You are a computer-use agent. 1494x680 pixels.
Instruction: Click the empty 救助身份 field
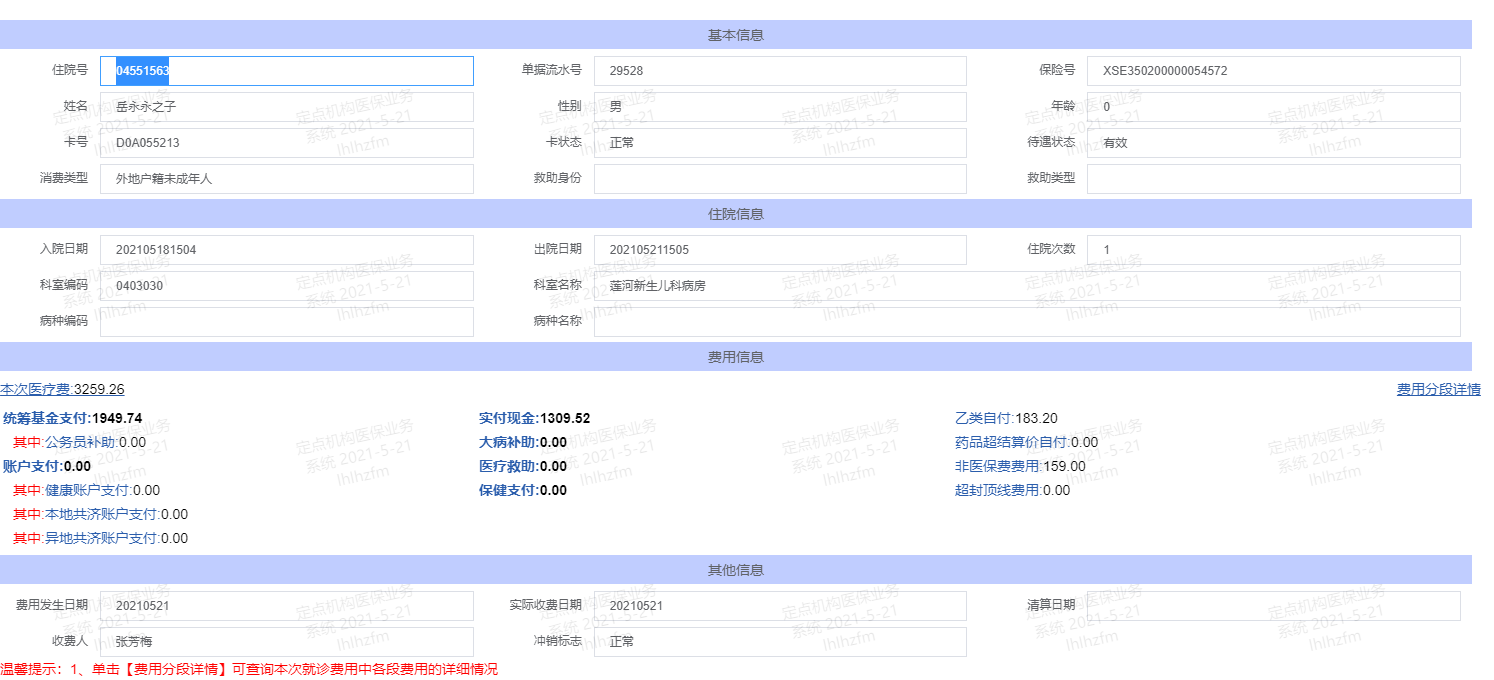coord(780,179)
